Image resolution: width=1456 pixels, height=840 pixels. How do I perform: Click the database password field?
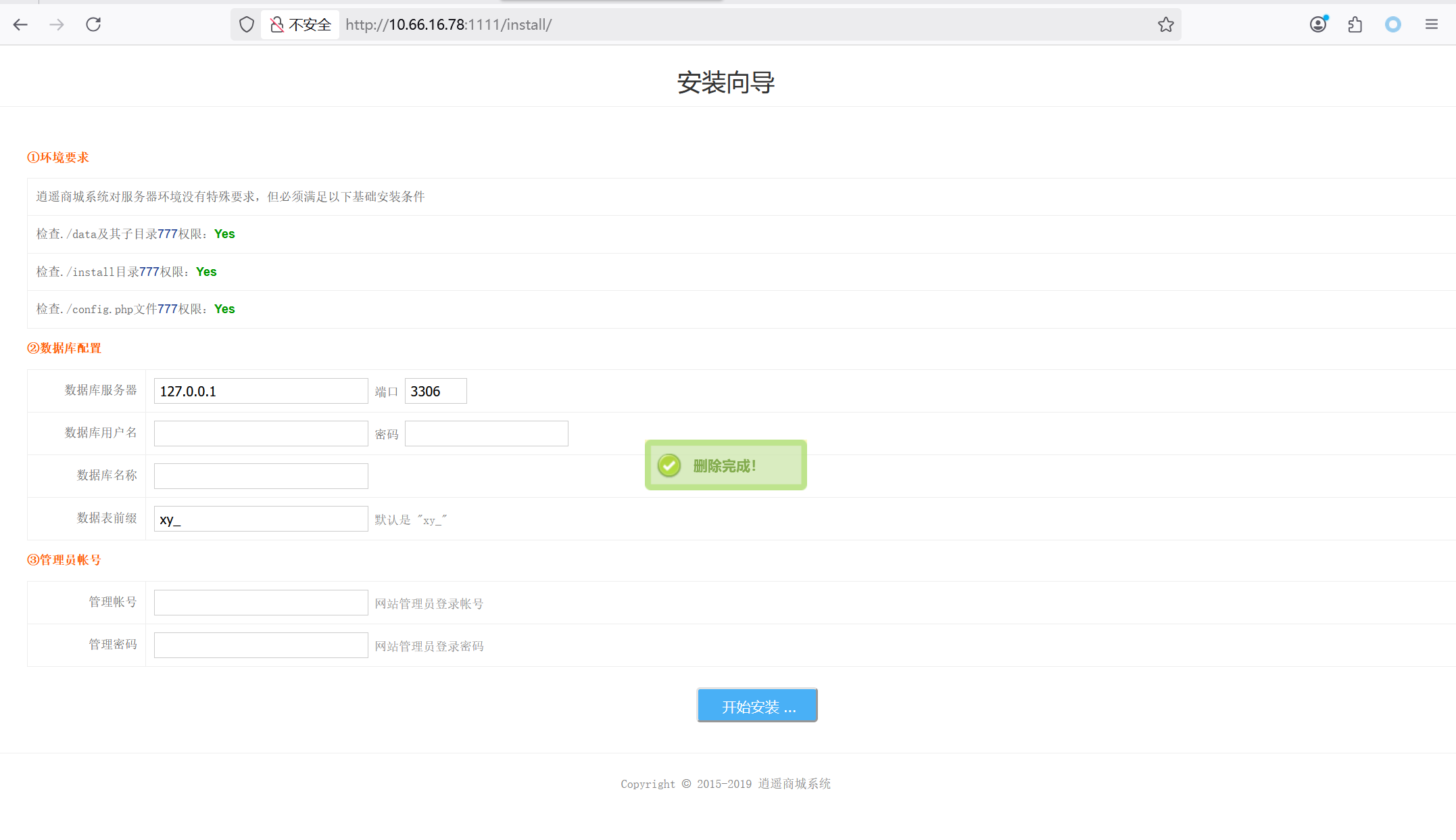486,434
